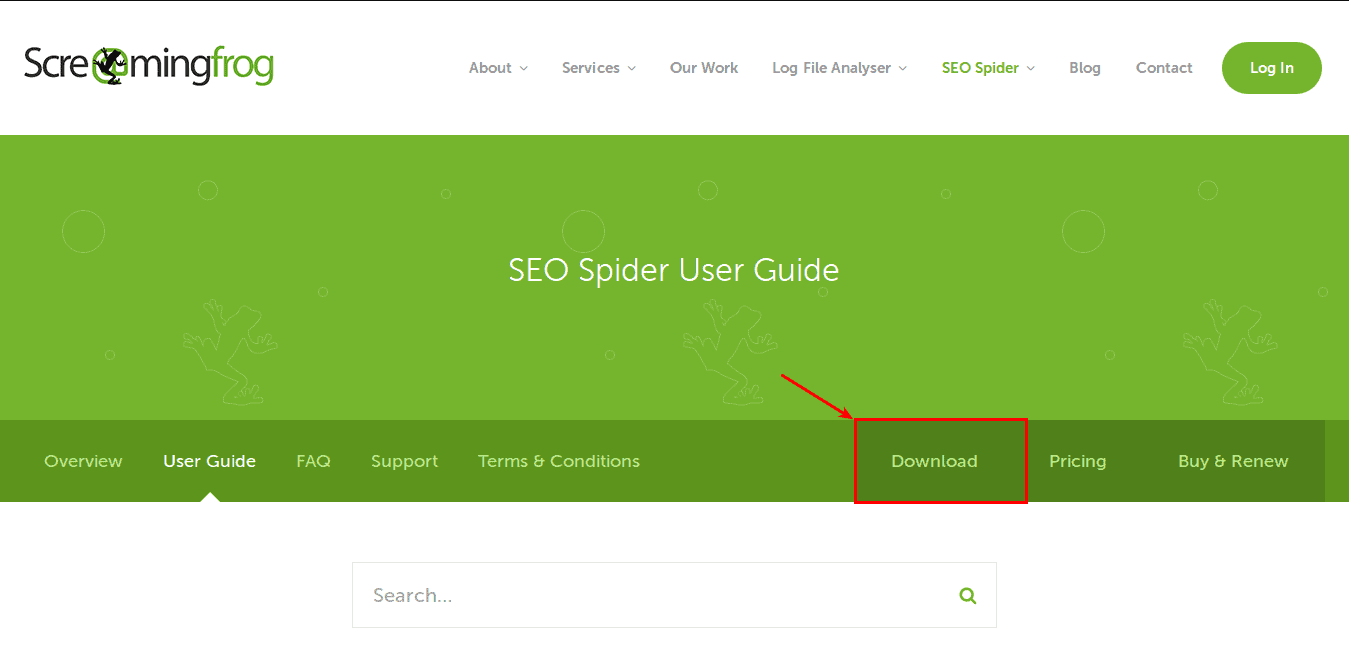Open the FAQ tab
The width and height of the screenshot is (1349, 670).
coord(313,461)
